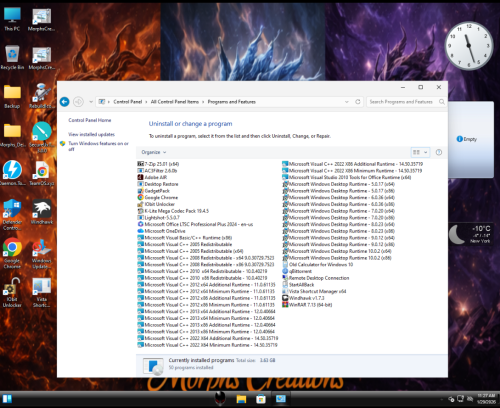Open the Organize dropdown menu
The image size is (500, 408).
click(x=154, y=152)
